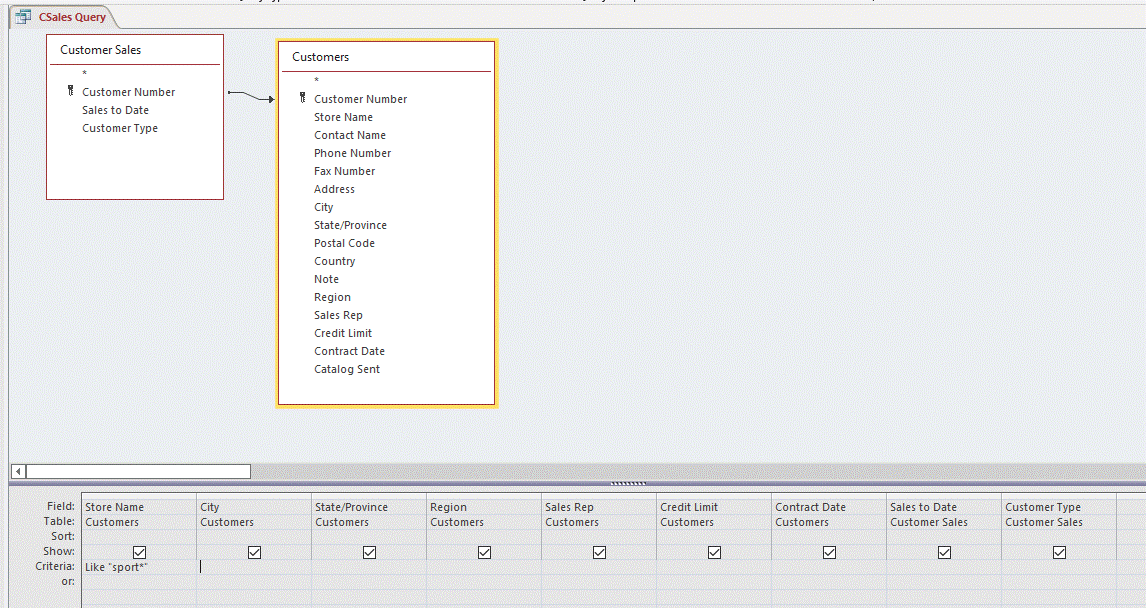
Task: Select the Catalog Sent field in Customers
Action: click(x=347, y=368)
